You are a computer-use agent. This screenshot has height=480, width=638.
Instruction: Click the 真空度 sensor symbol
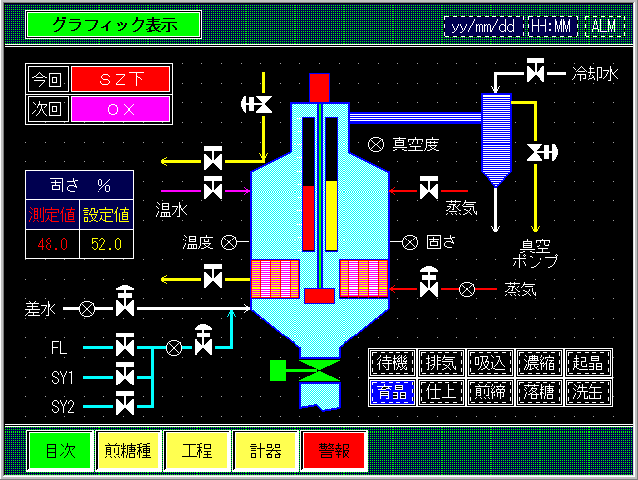click(376, 144)
